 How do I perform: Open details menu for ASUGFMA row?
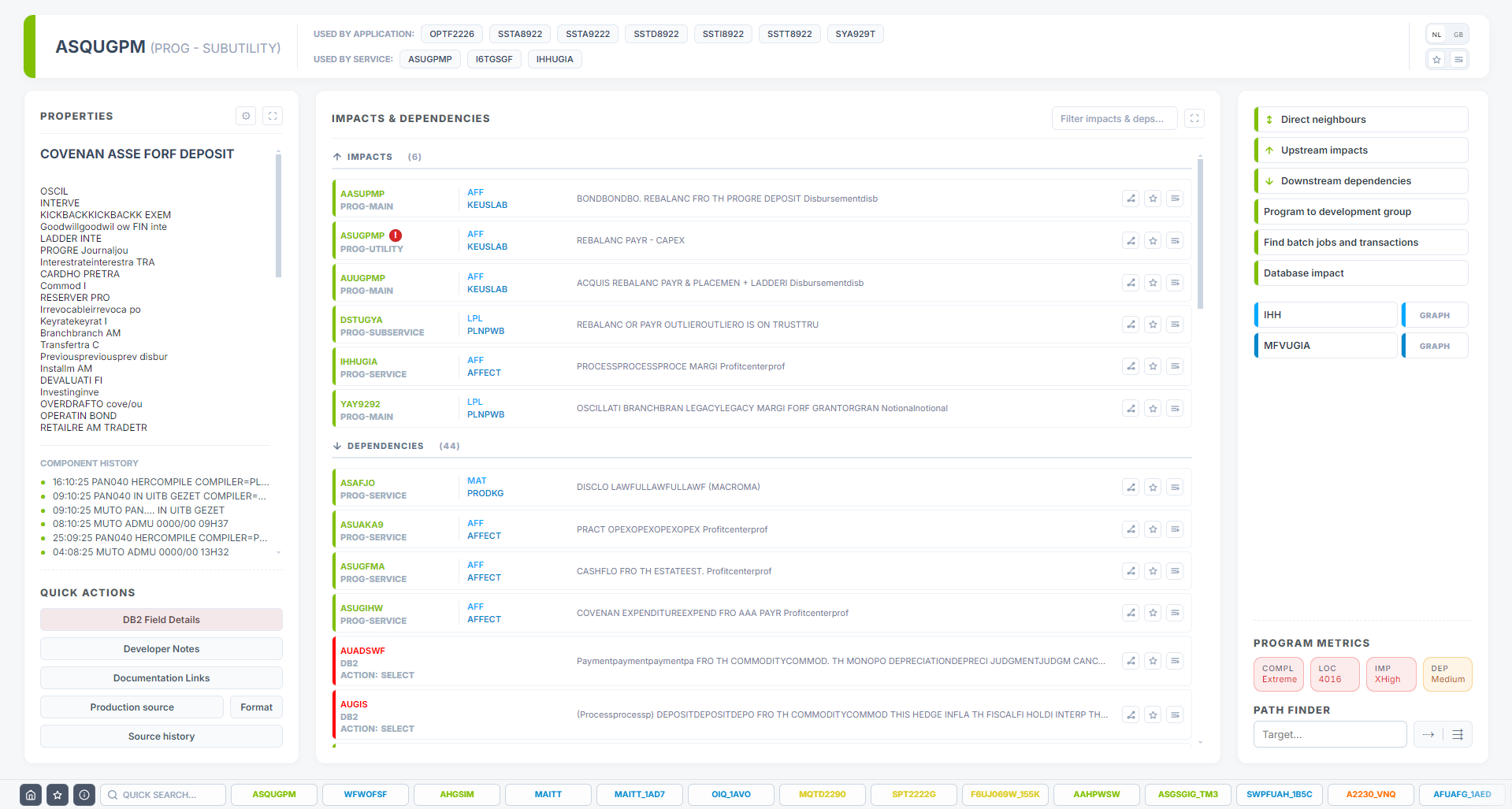point(1175,571)
